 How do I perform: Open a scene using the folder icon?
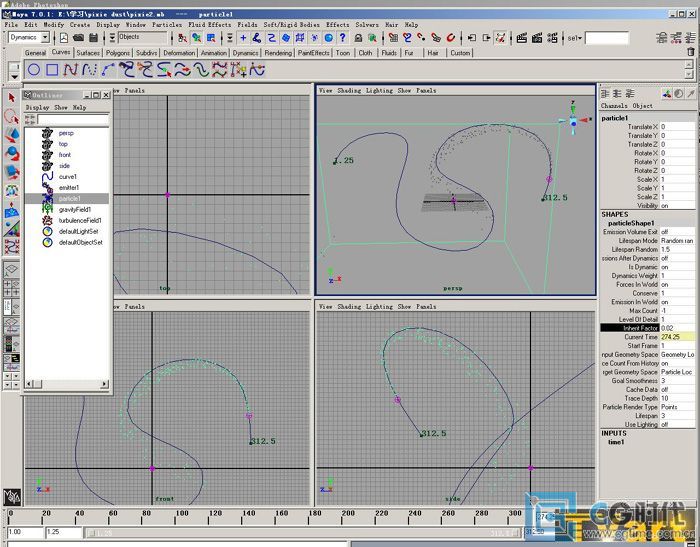[79, 38]
